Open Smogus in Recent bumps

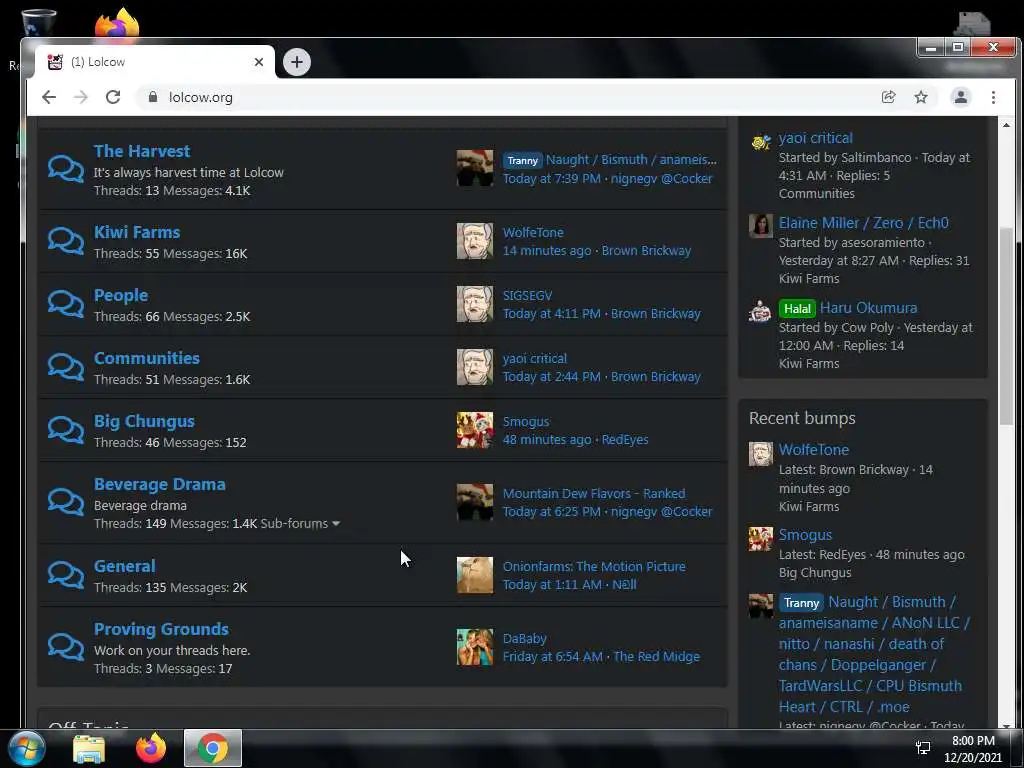(805, 534)
